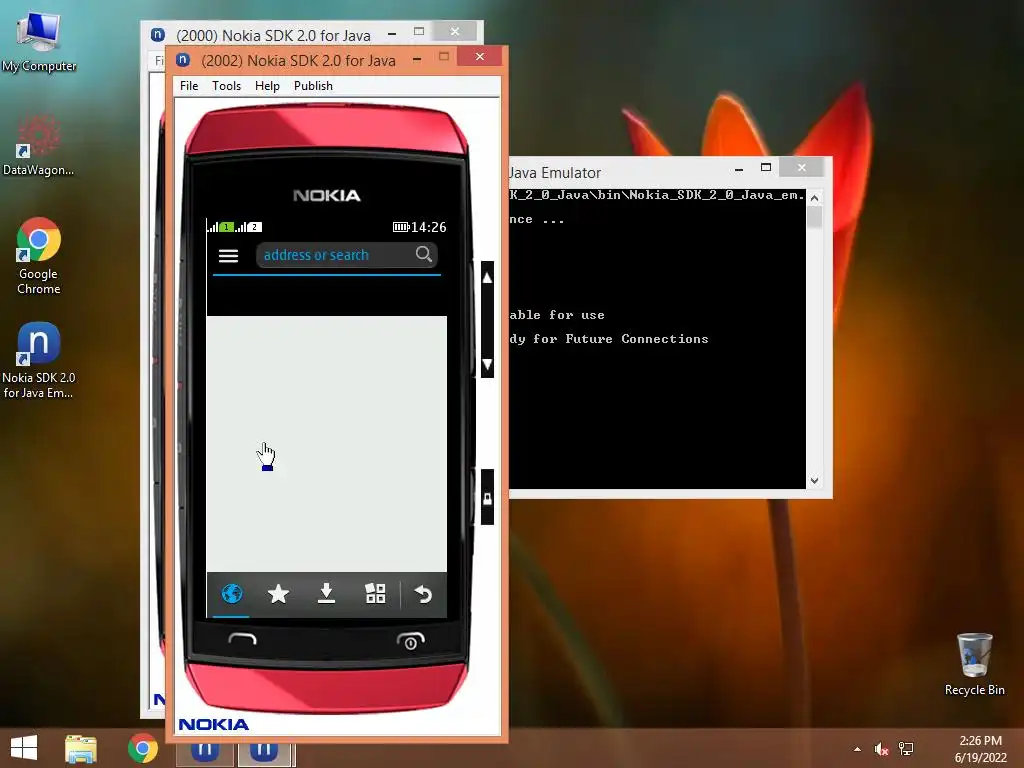Open the File menu in 2002 emulator

click(x=189, y=86)
